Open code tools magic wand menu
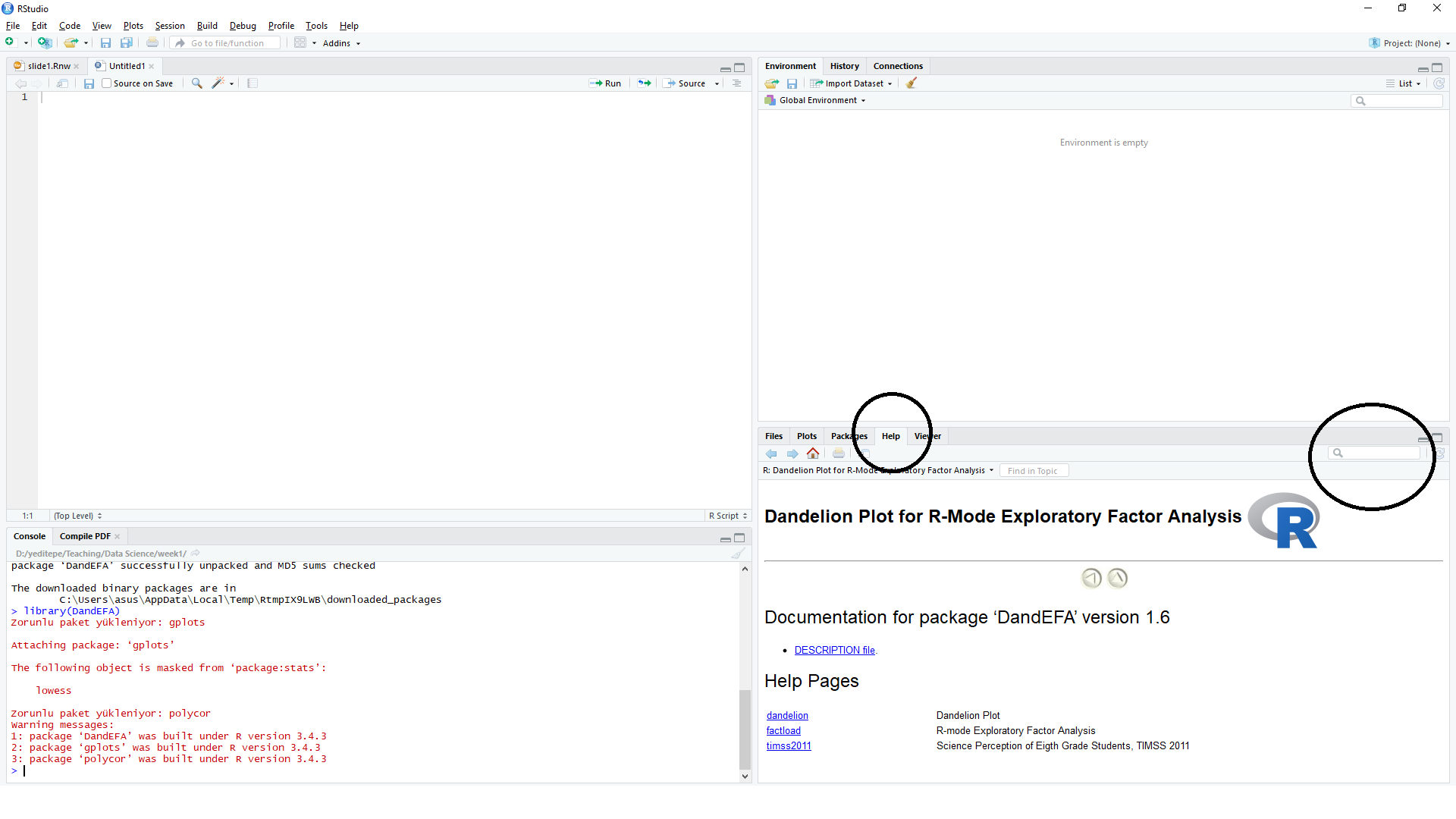The image size is (1456, 819). [218, 83]
